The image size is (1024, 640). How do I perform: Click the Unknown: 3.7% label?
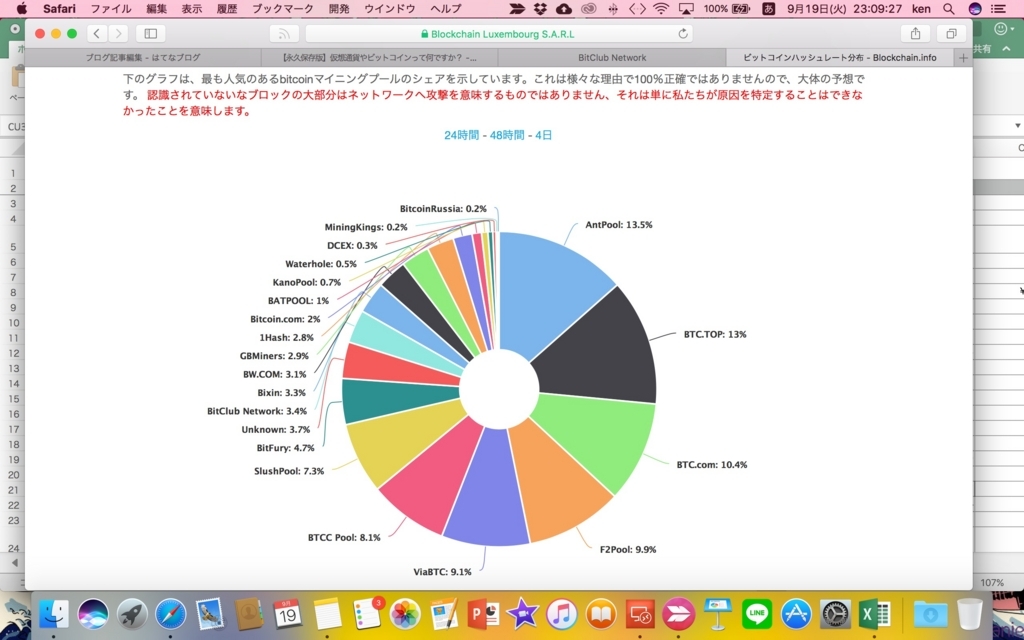click(276, 430)
